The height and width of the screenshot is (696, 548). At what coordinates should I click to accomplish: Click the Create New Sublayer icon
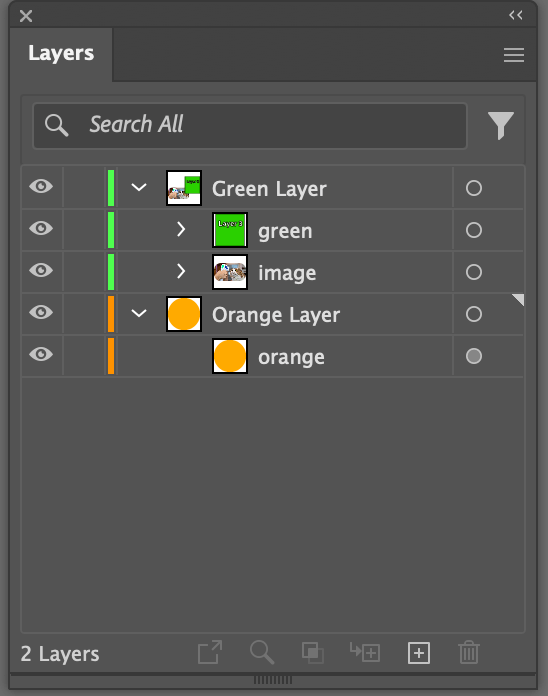tap(365, 652)
